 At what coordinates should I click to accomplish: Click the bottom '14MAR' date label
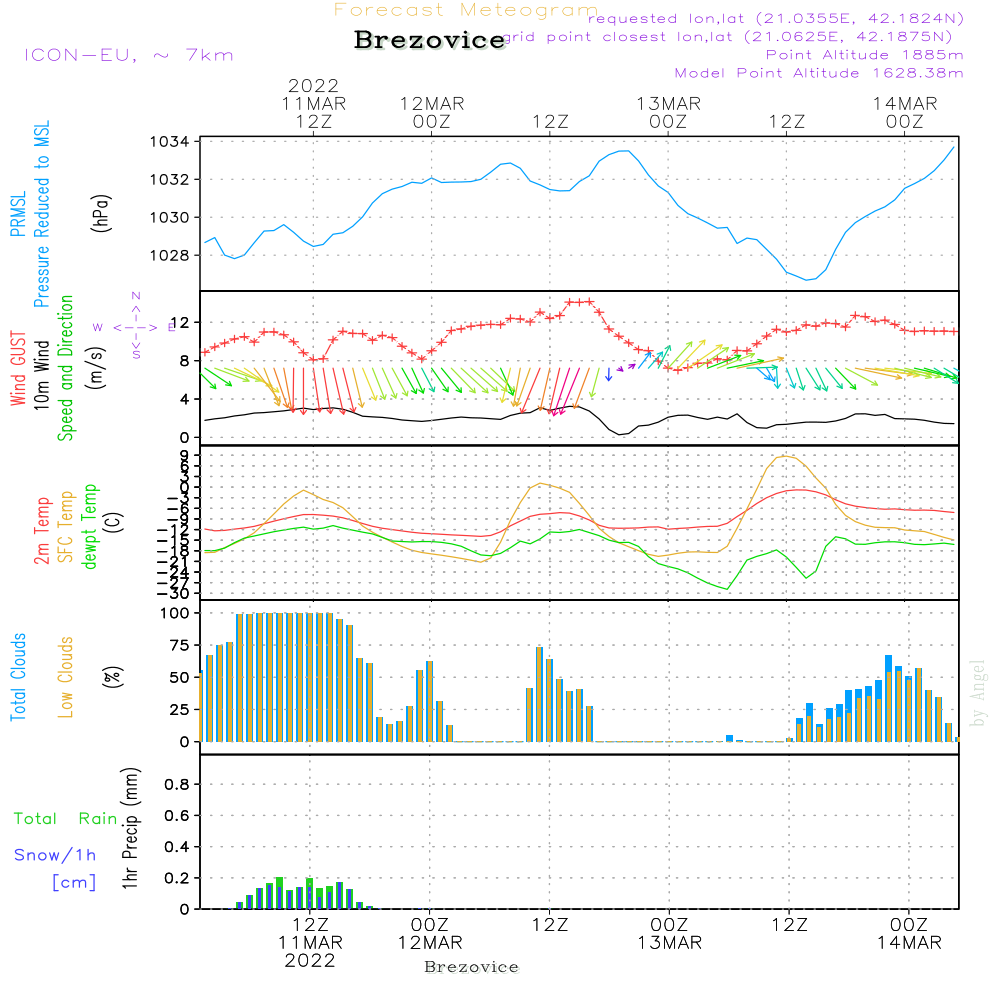pos(909,943)
